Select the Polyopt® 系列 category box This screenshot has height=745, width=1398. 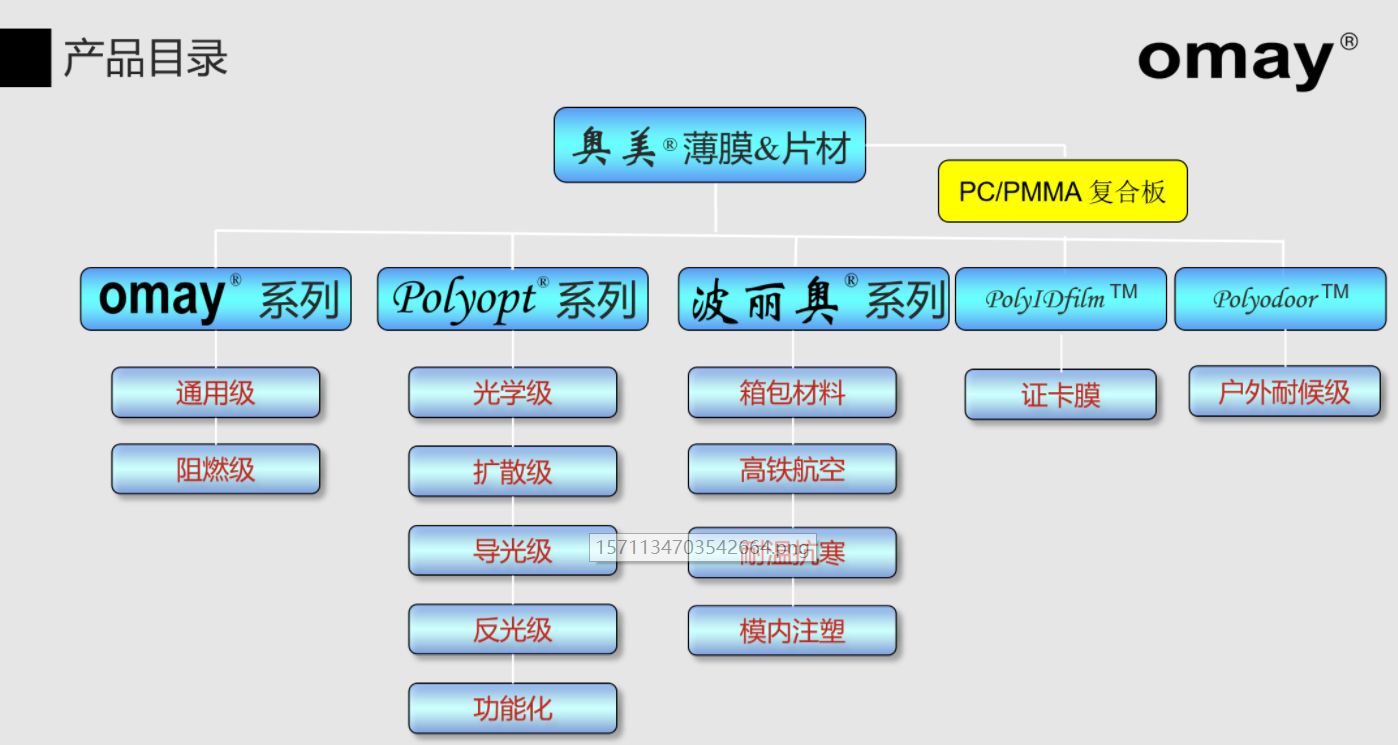pos(512,298)
